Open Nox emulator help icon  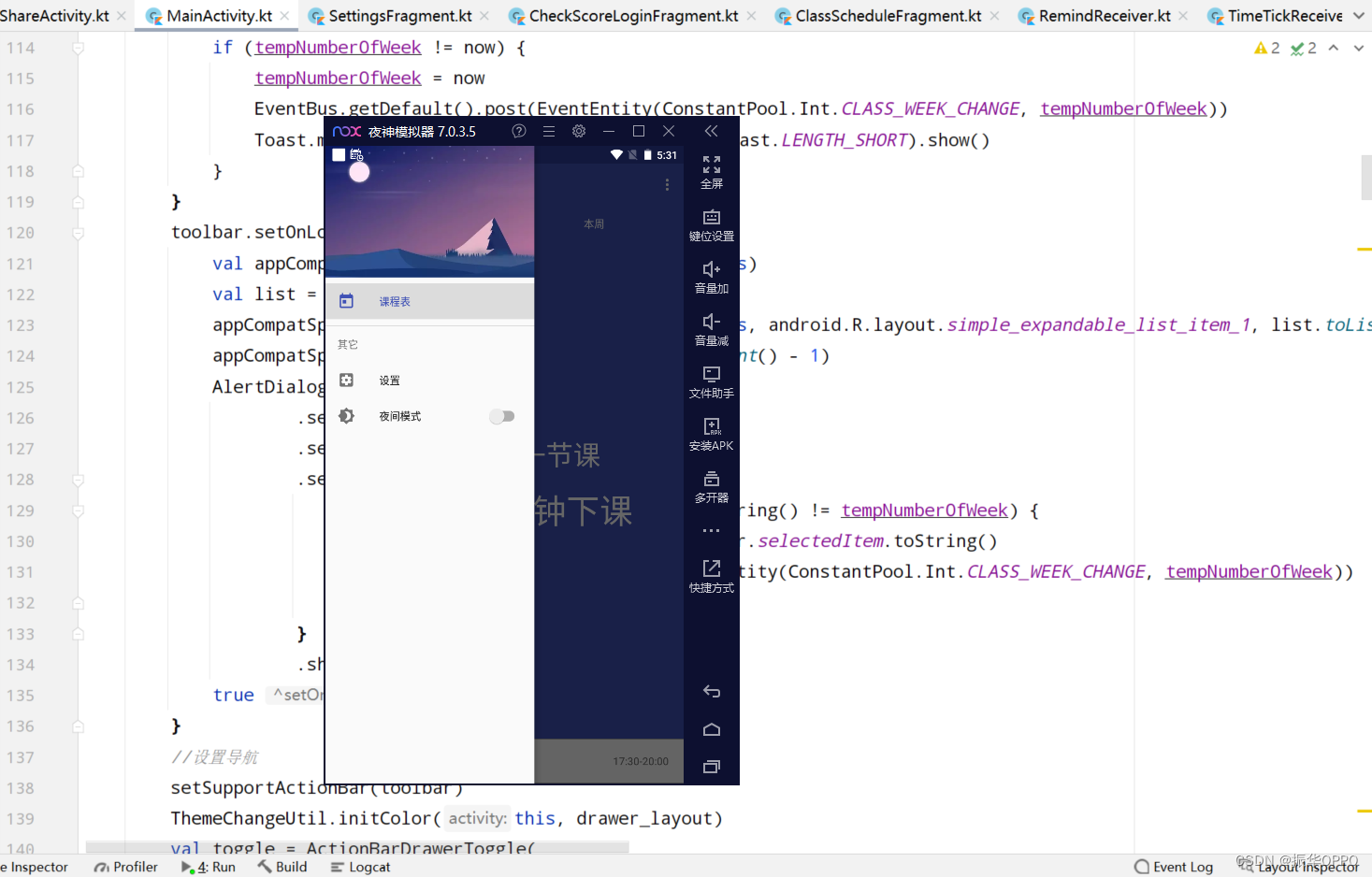pos(519,132)
